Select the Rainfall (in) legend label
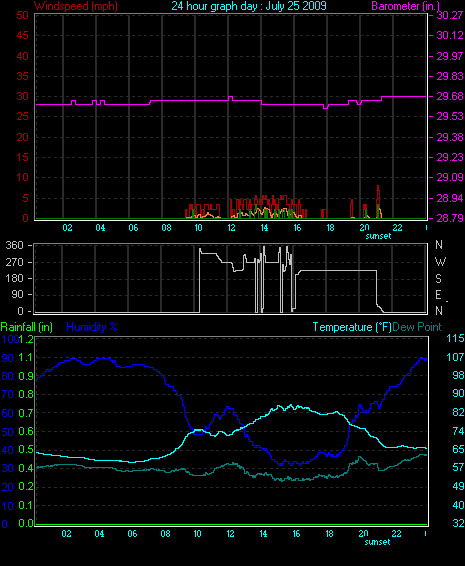465x566 pixels. pos(27,327)
